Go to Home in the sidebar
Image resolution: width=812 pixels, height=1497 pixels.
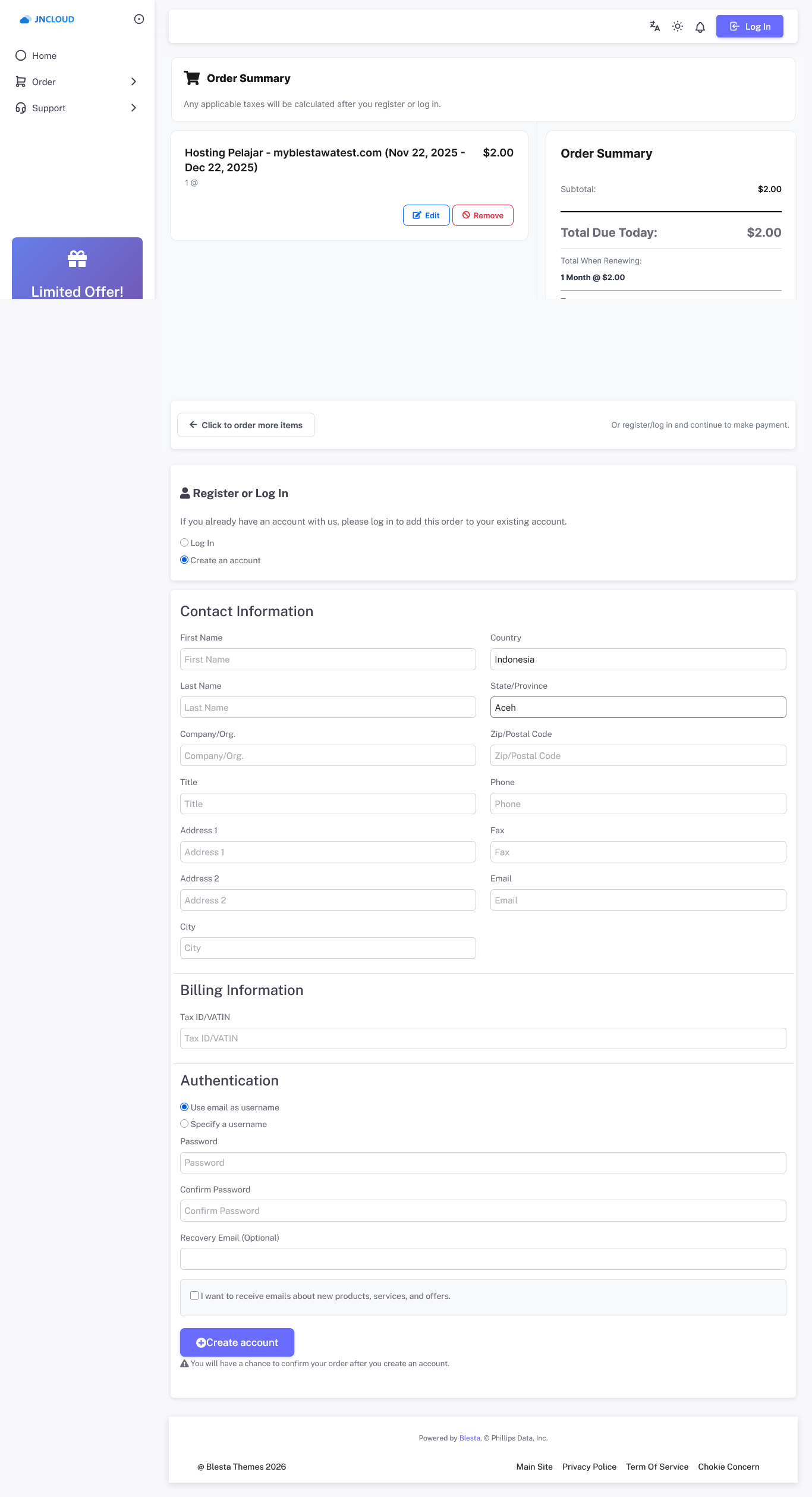[x=44, y=55]
